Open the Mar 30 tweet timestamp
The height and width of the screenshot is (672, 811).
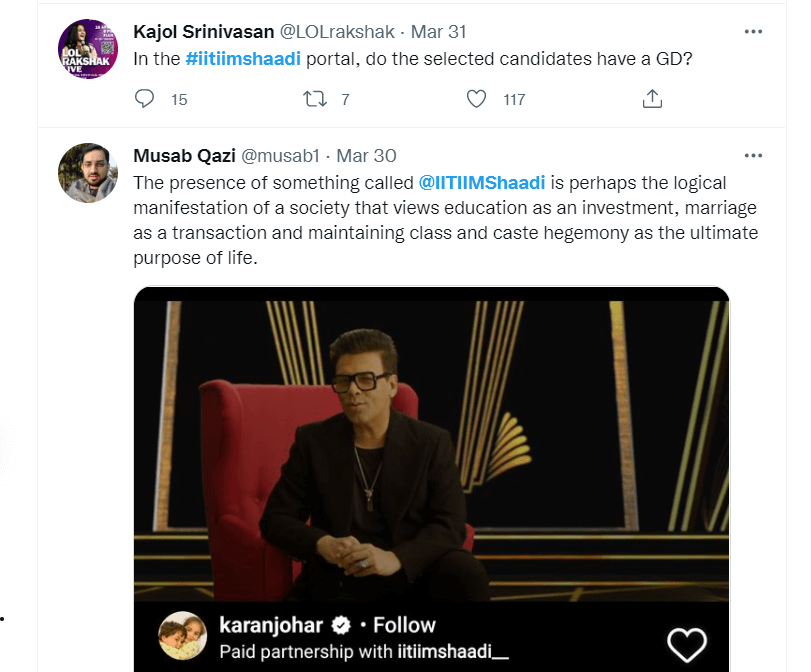[366, 156]
